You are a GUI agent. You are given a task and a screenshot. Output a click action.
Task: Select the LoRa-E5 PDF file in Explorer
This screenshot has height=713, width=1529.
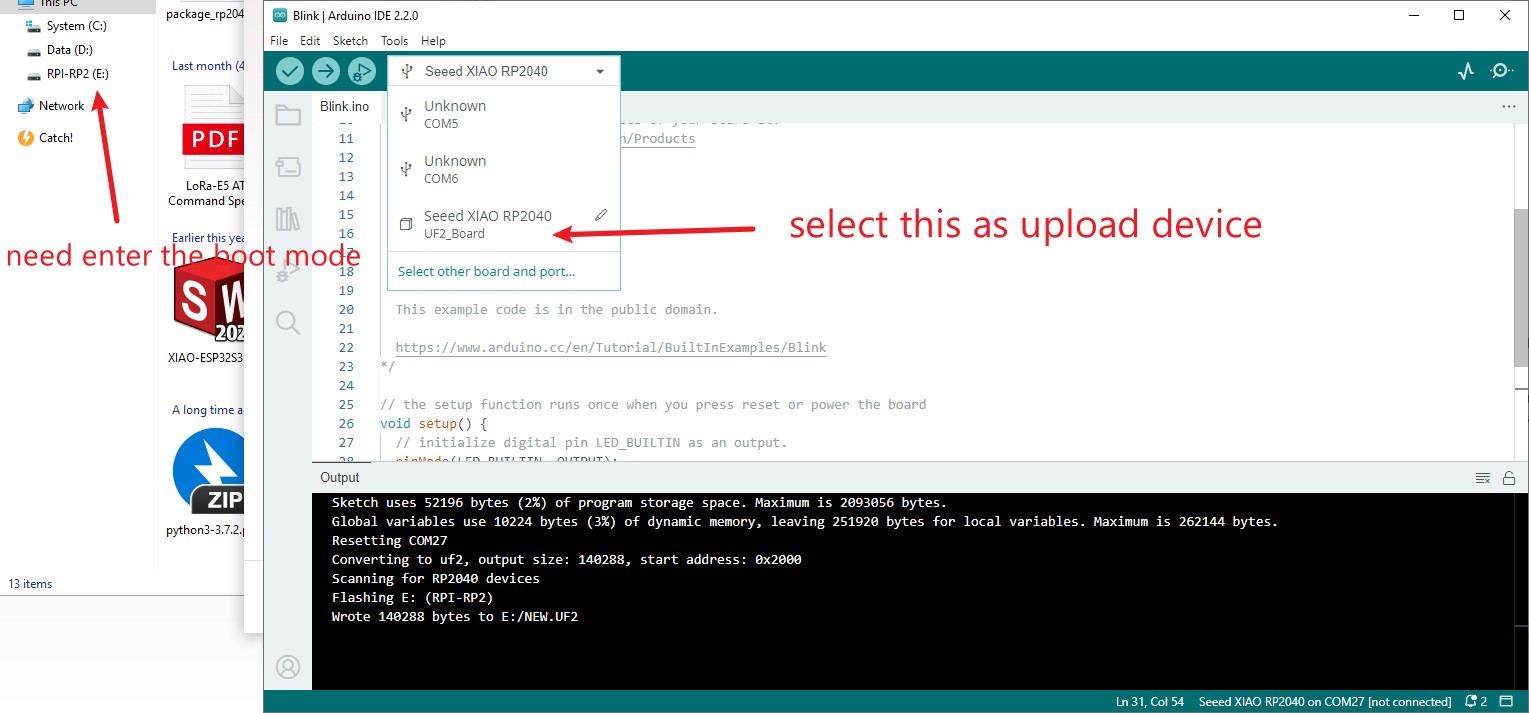coord(207,147)
